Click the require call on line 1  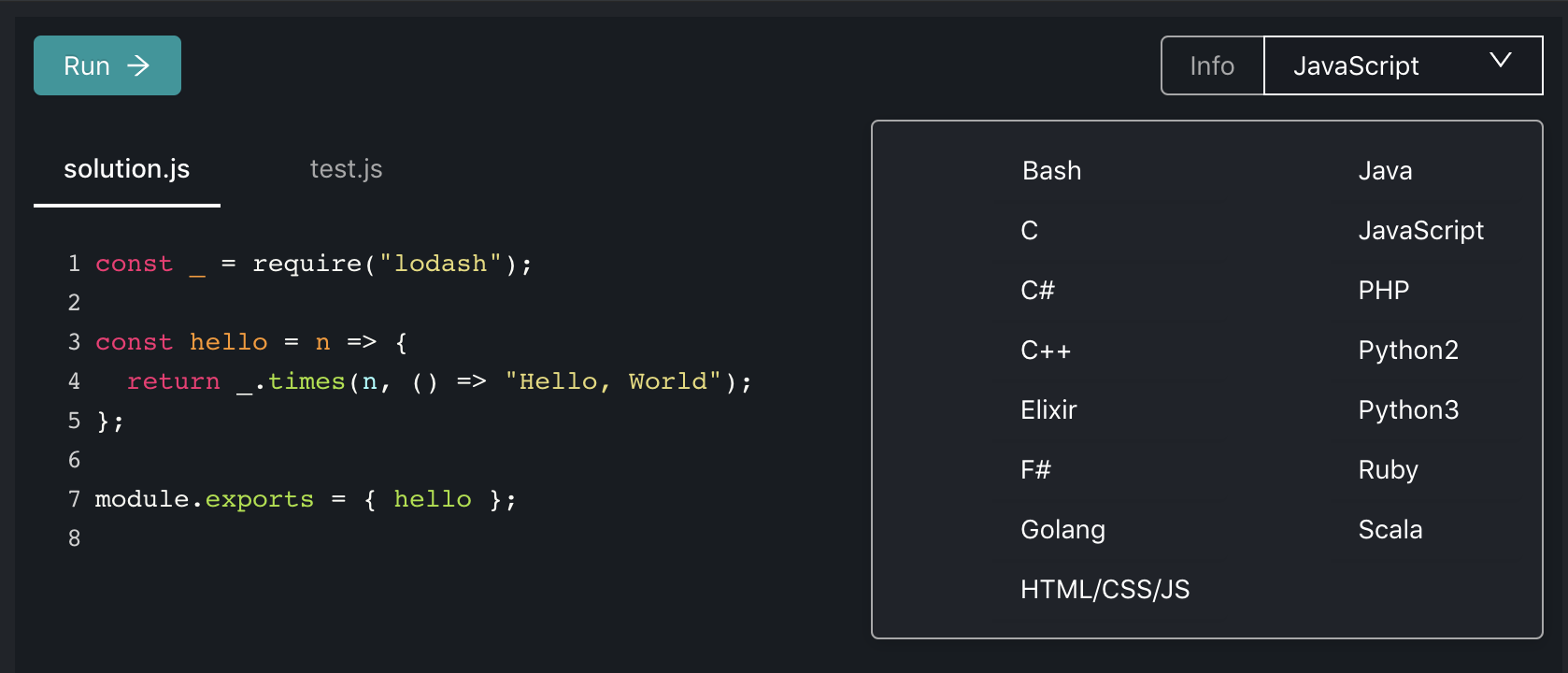[306, 264]
